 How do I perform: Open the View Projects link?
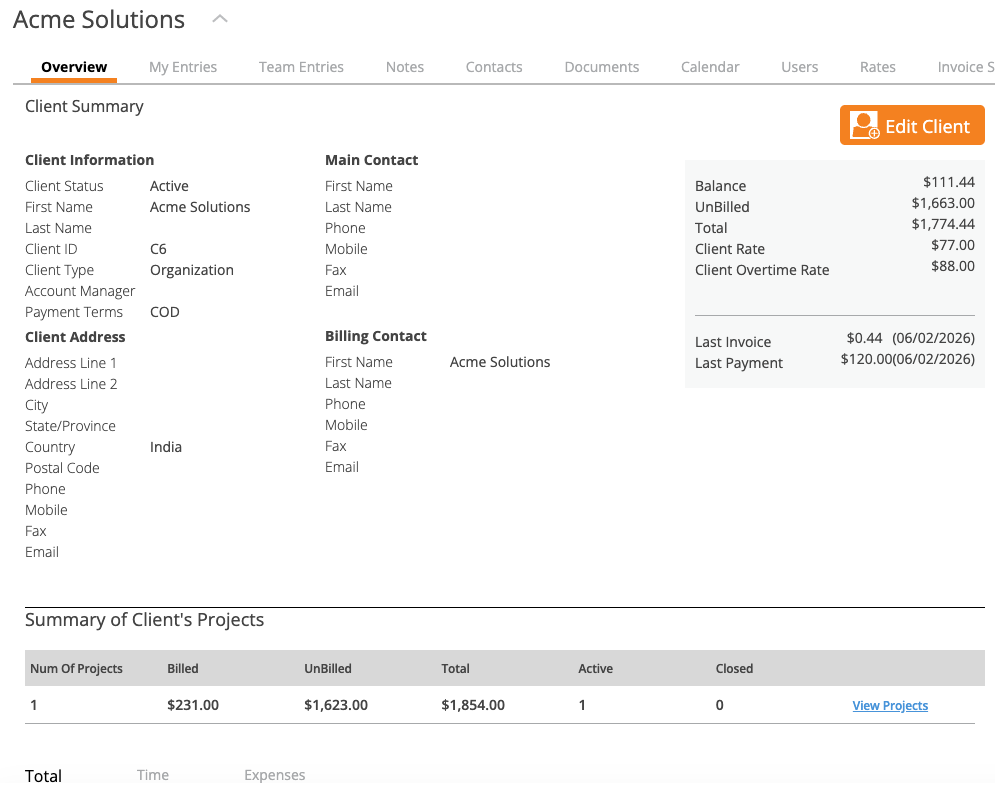coord(890,705)
